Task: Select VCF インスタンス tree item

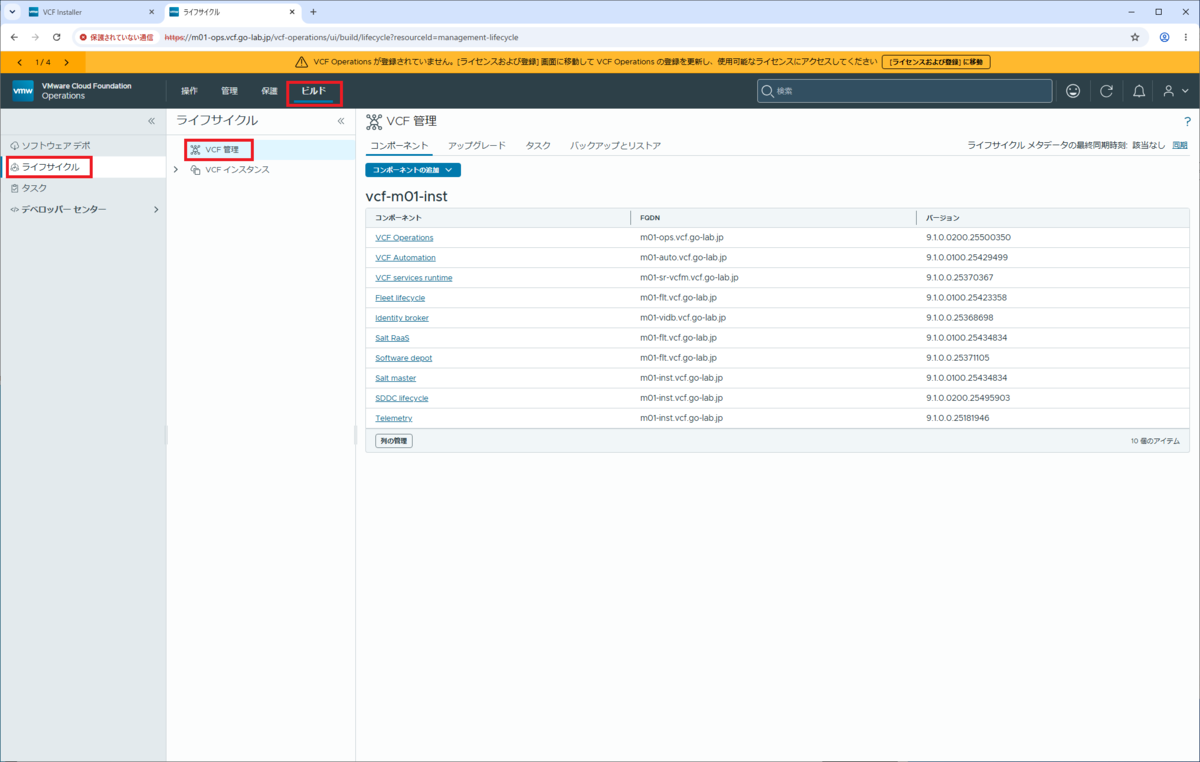Action: [x=237, y=170]
